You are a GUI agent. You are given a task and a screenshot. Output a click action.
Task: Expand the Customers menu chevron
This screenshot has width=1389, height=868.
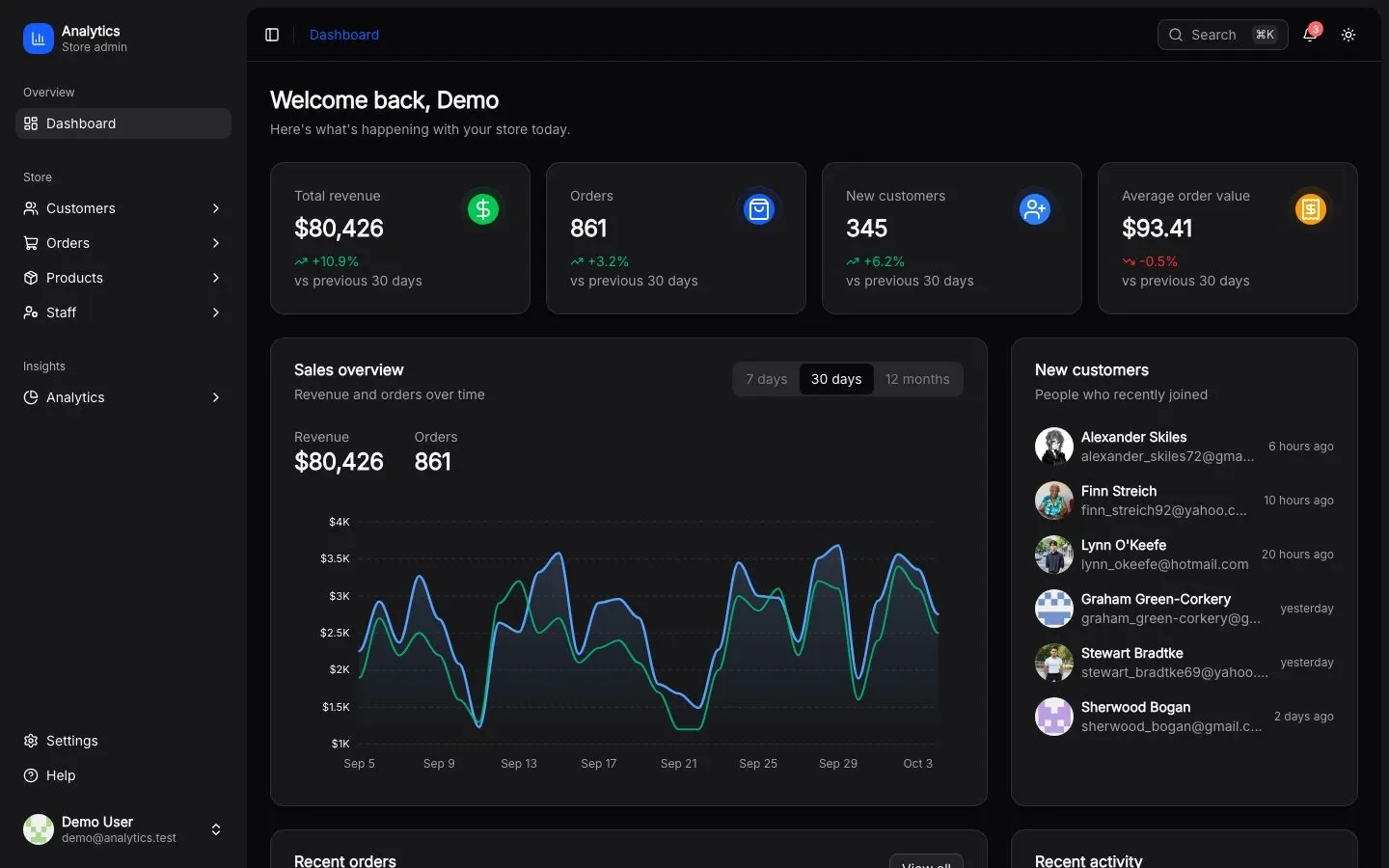(216, 208)
